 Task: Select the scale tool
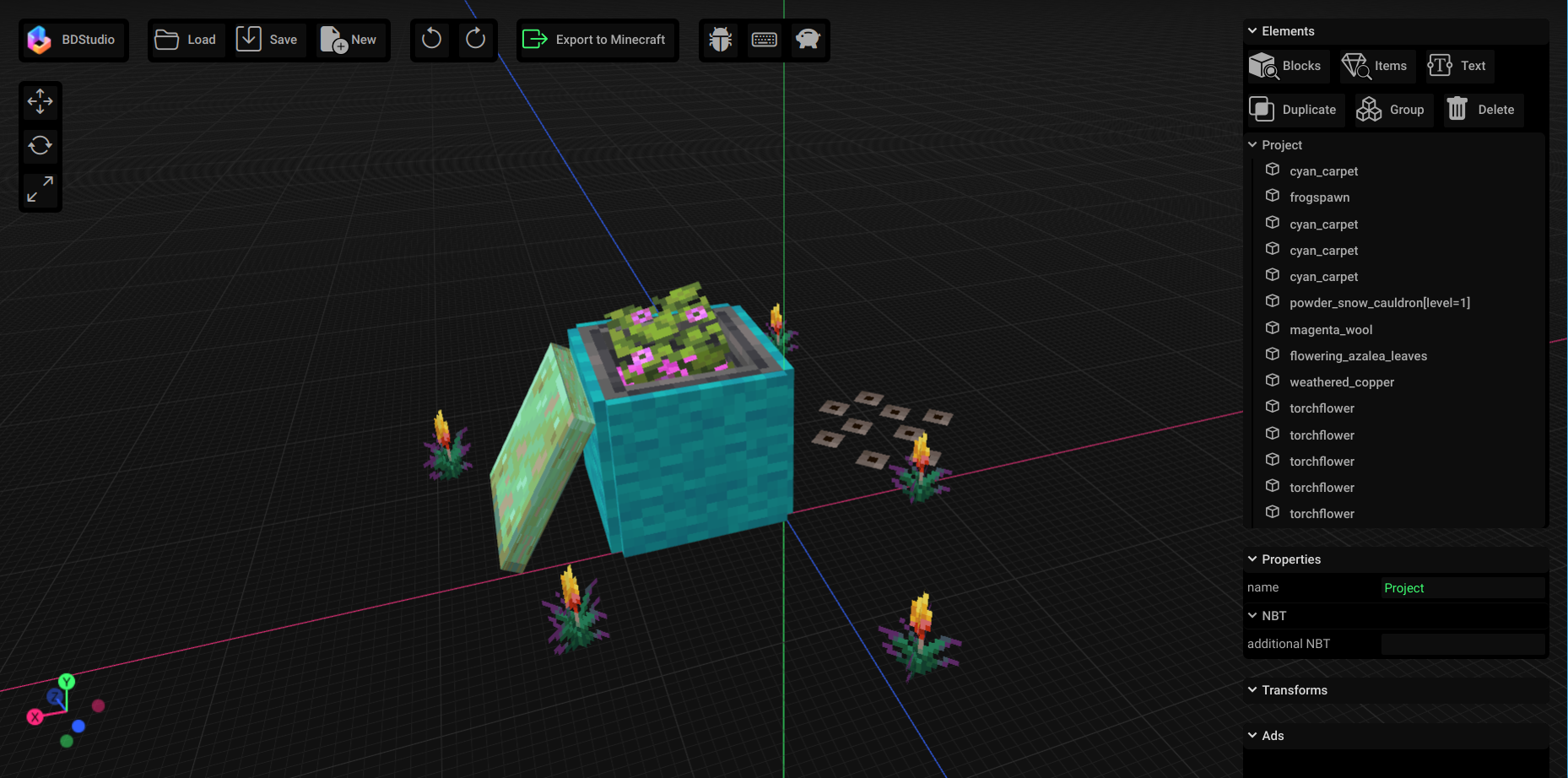click(x=40, y=190)
